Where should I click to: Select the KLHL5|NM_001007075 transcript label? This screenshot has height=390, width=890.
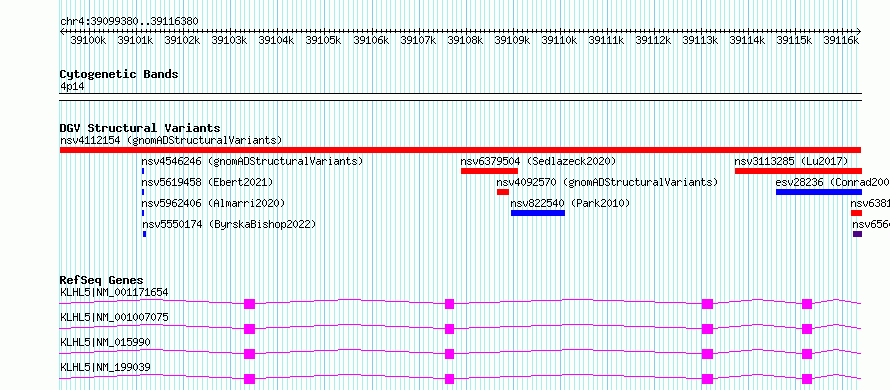(x=114, y=317)
